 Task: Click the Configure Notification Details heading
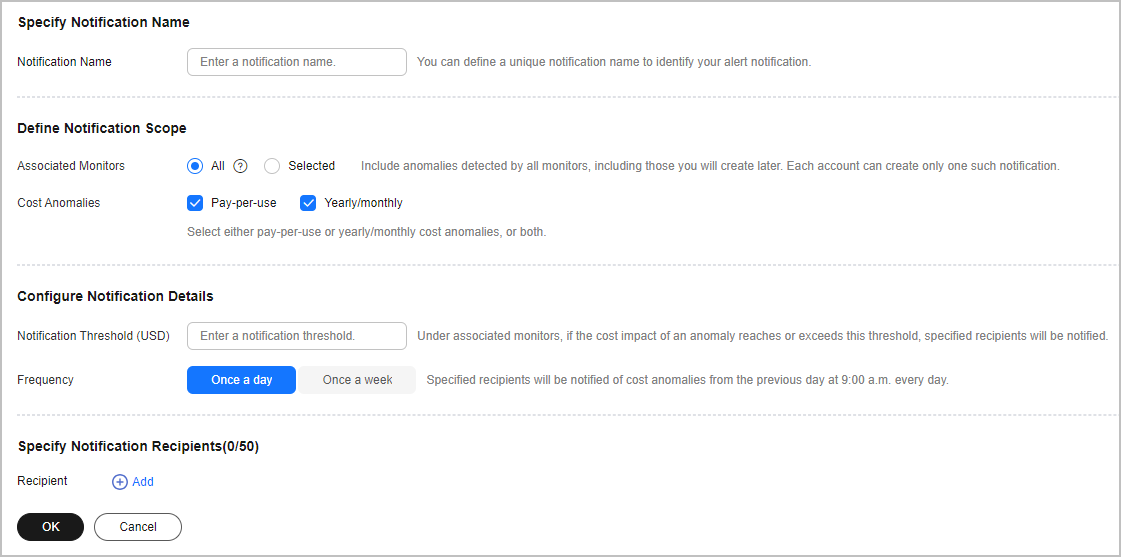pyautogui.click(x=115, y=296)
